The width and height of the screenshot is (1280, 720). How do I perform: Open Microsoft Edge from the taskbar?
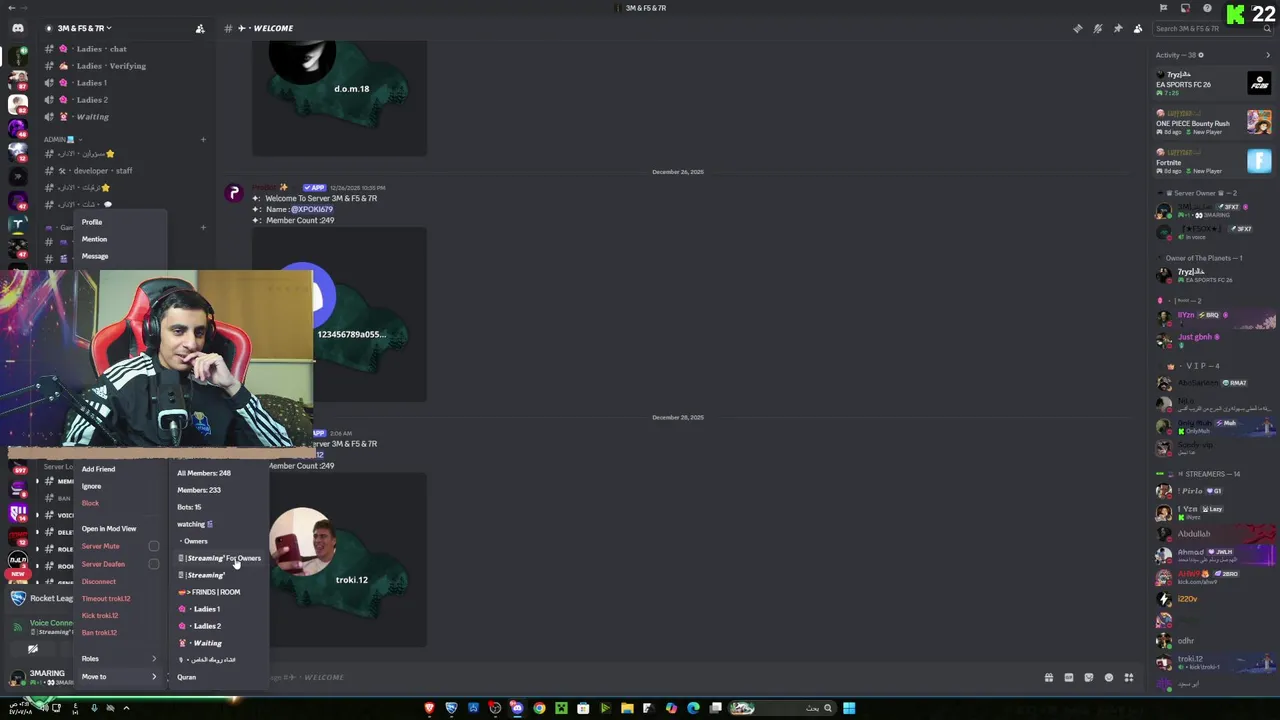tap(693, 708)
